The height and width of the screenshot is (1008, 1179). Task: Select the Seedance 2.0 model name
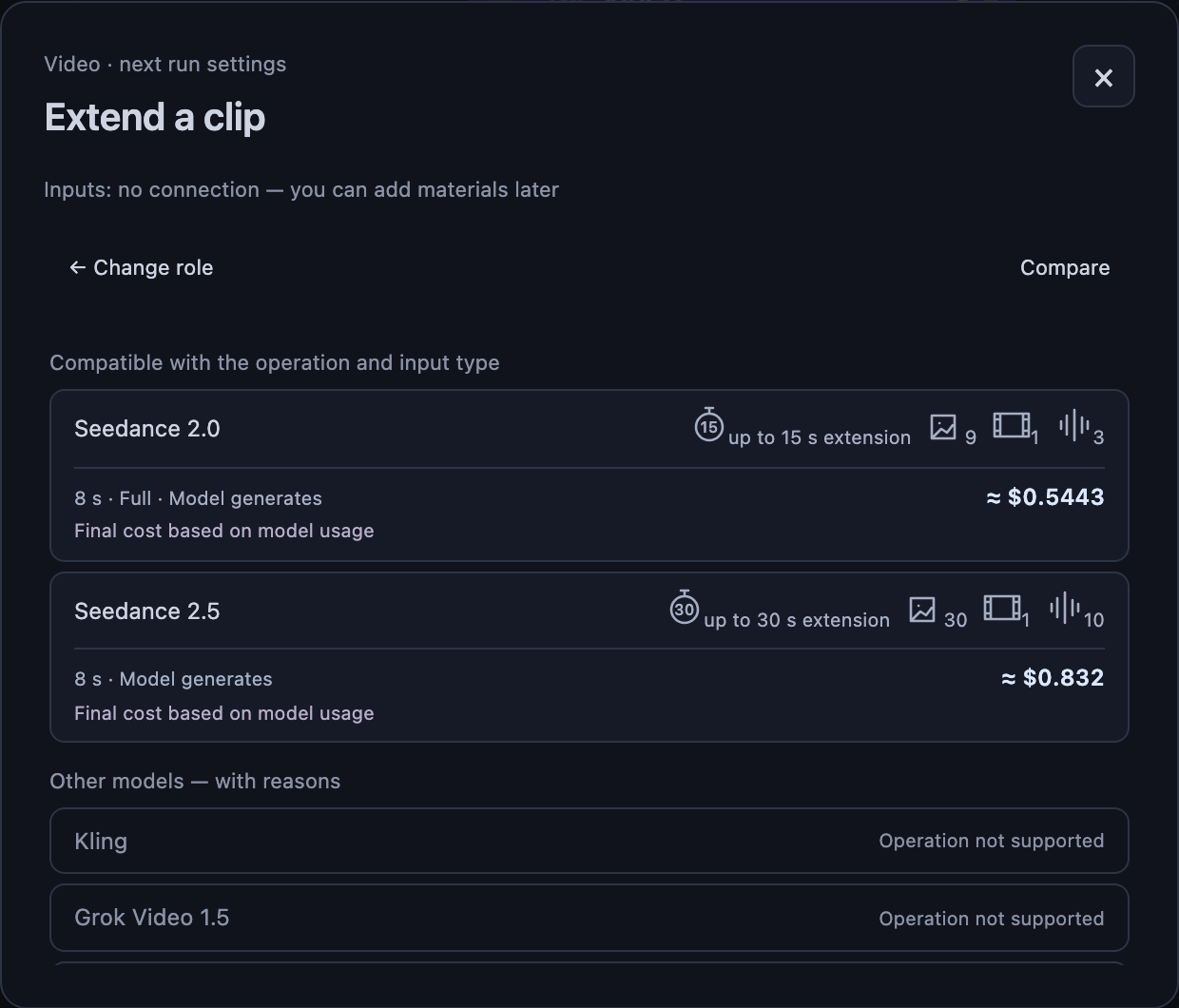pos(147,429)
